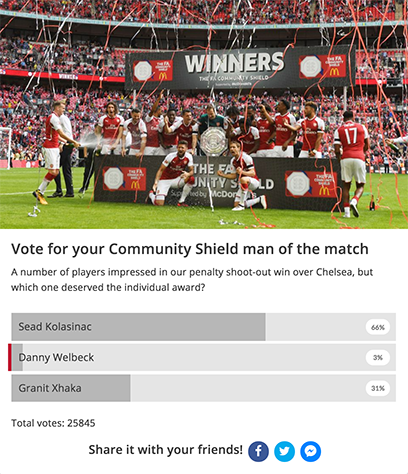Screen dimensions: 408x474
Task: Click the dark filled portion of Kolasinac bar
Action: [138, 327]
